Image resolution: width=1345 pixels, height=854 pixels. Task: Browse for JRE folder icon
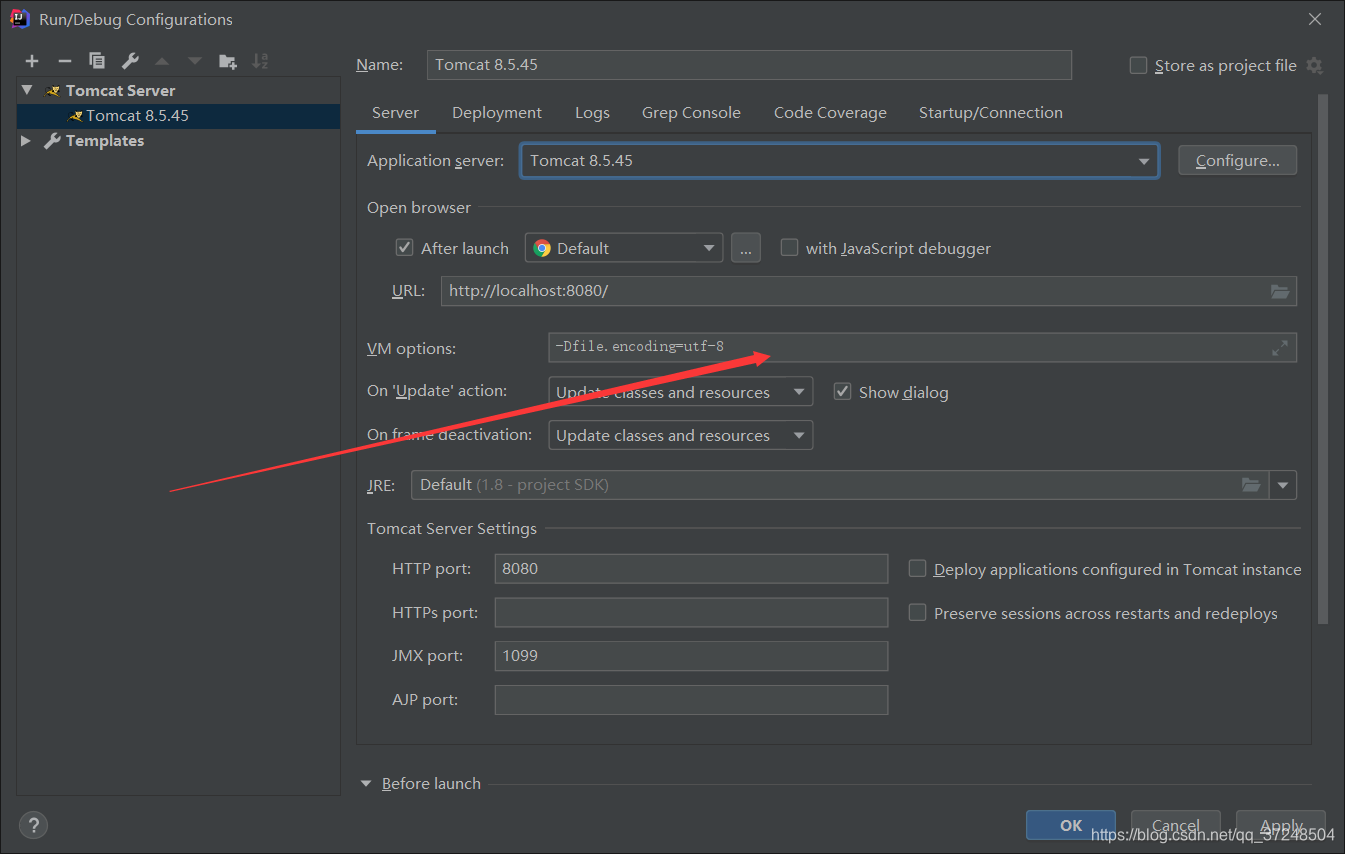click(x=1251, y=484)
